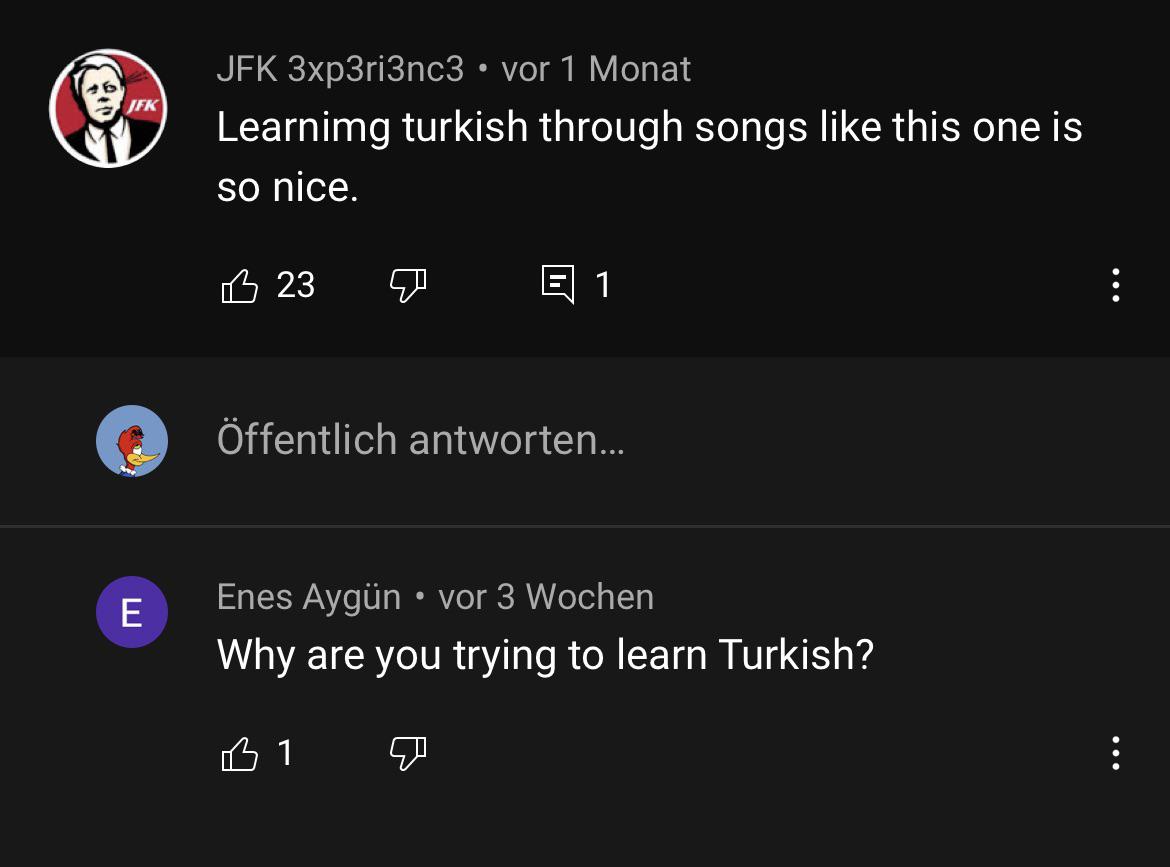The height and width of the screenshot is (867, 1170).
Task: Click the JFK profile avatar
Action: coord(108,108)
